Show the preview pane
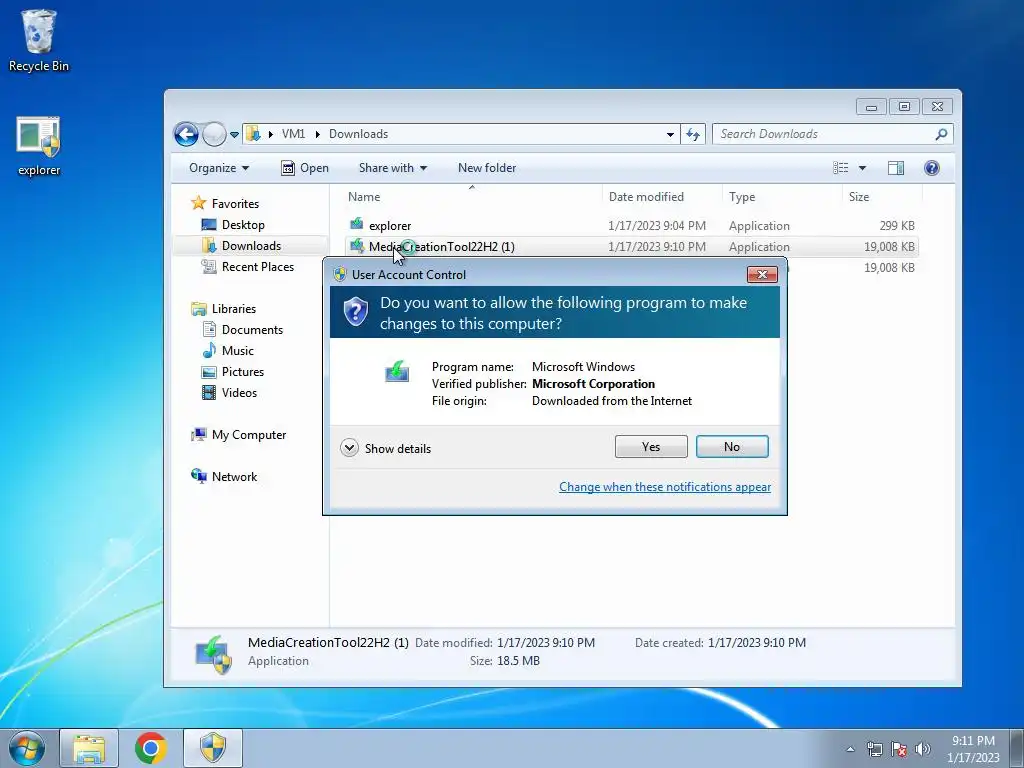1024x768 pixels. coord(896,168)
